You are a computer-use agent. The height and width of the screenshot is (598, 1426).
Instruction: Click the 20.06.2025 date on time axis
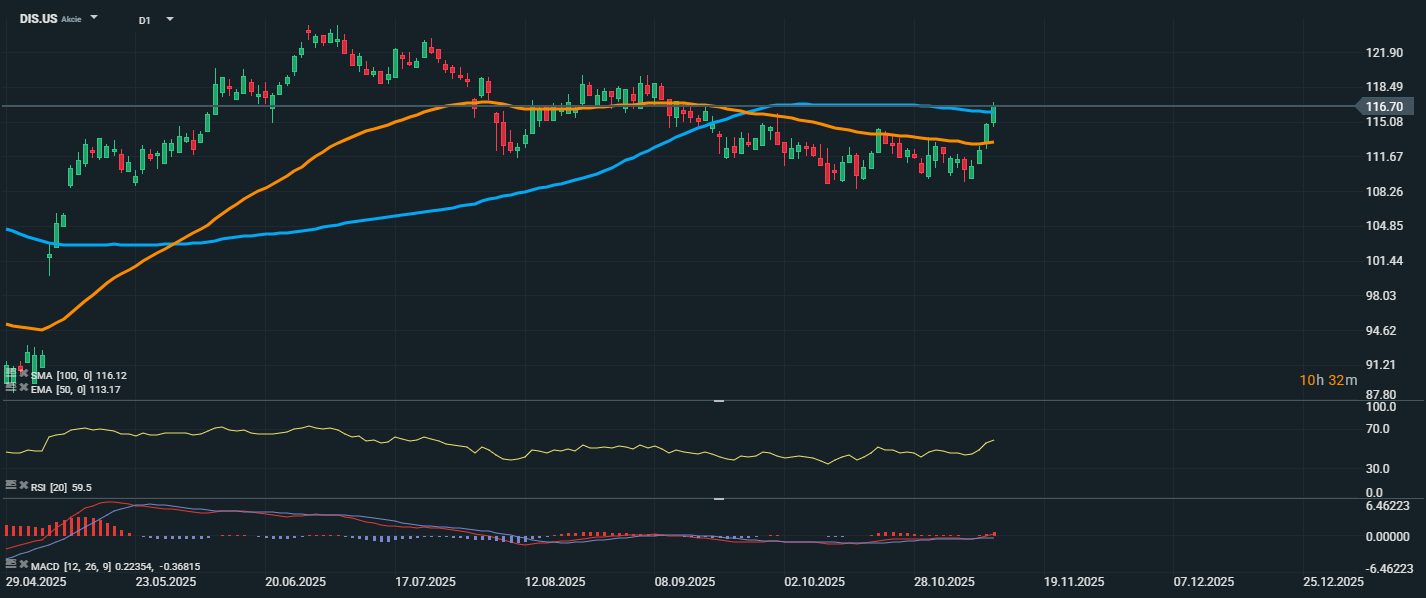pyautogui.click(x=295, y=581)
